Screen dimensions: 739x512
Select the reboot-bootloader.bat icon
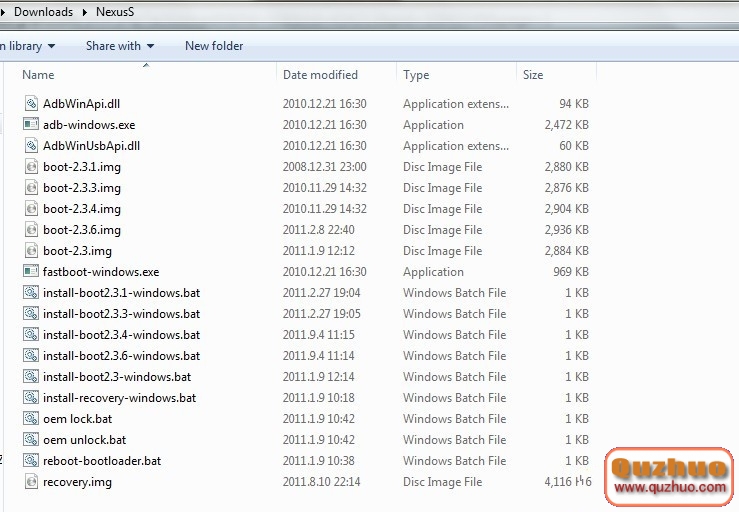31,461
